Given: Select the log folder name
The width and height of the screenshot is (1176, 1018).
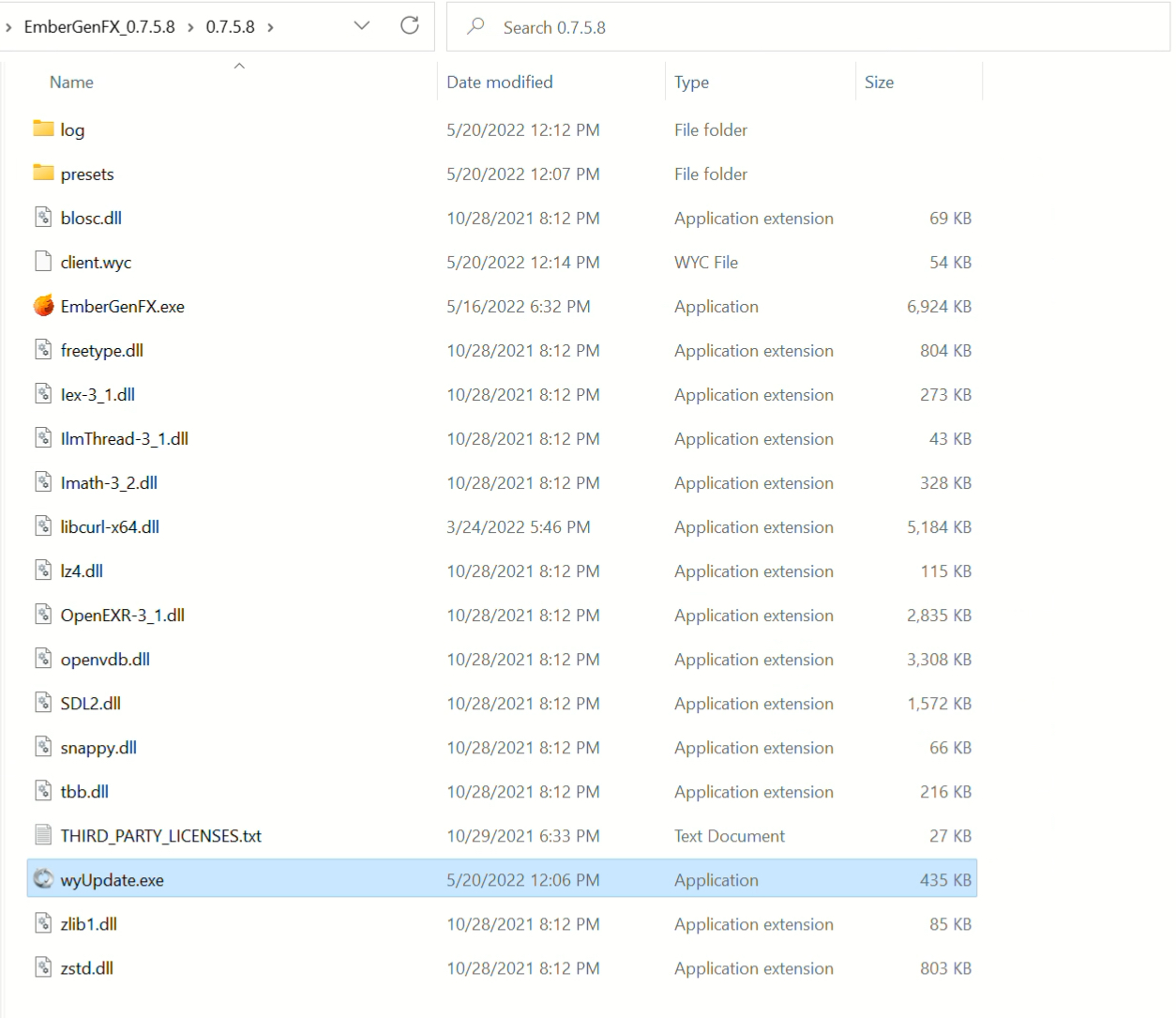Looking at the screenshot, I should pyautogui.click(x=72, y=130).
